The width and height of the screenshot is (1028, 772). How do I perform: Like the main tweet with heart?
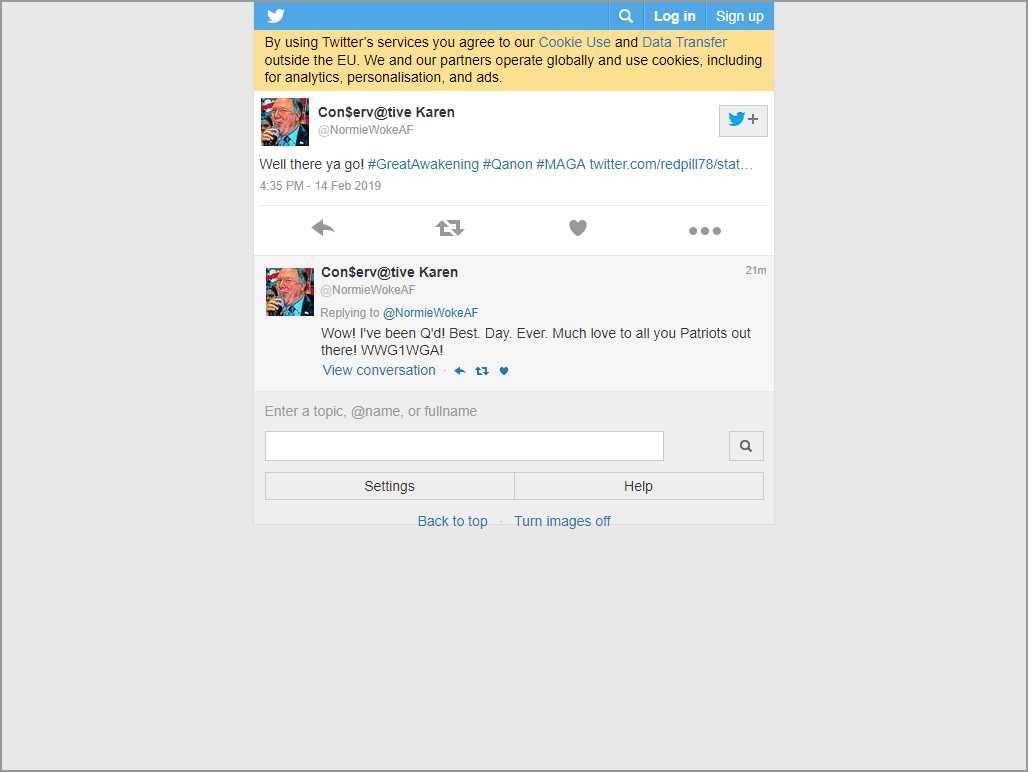578,229
